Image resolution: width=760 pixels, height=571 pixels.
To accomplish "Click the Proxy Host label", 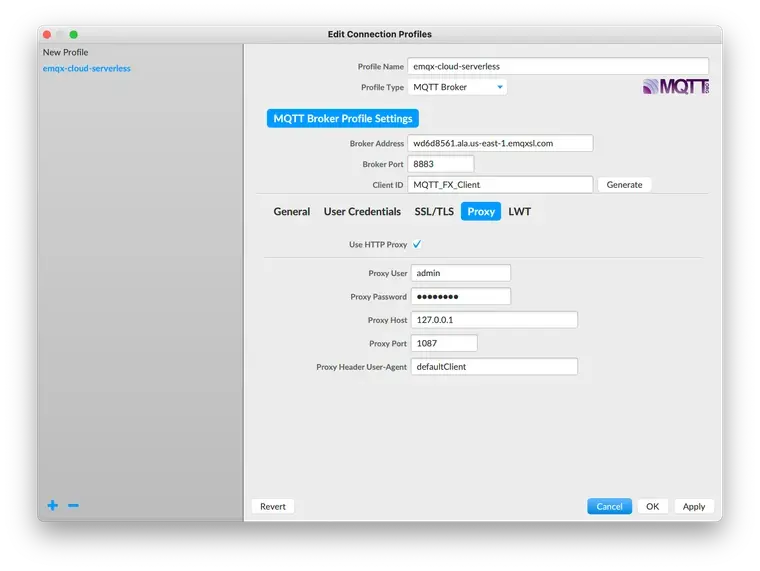I will (x=387, y=320).
